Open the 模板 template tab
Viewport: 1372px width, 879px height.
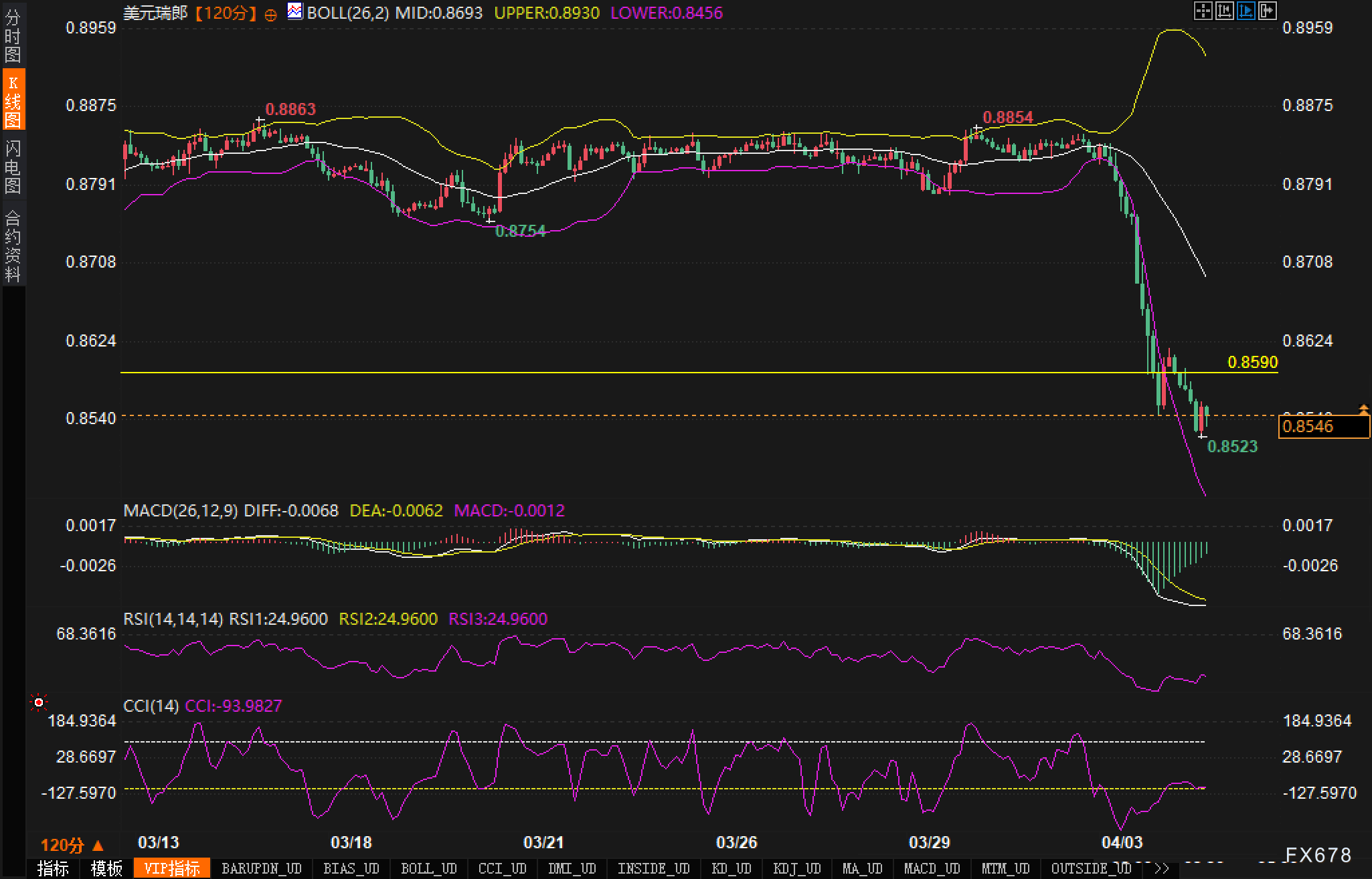(106, 868)
